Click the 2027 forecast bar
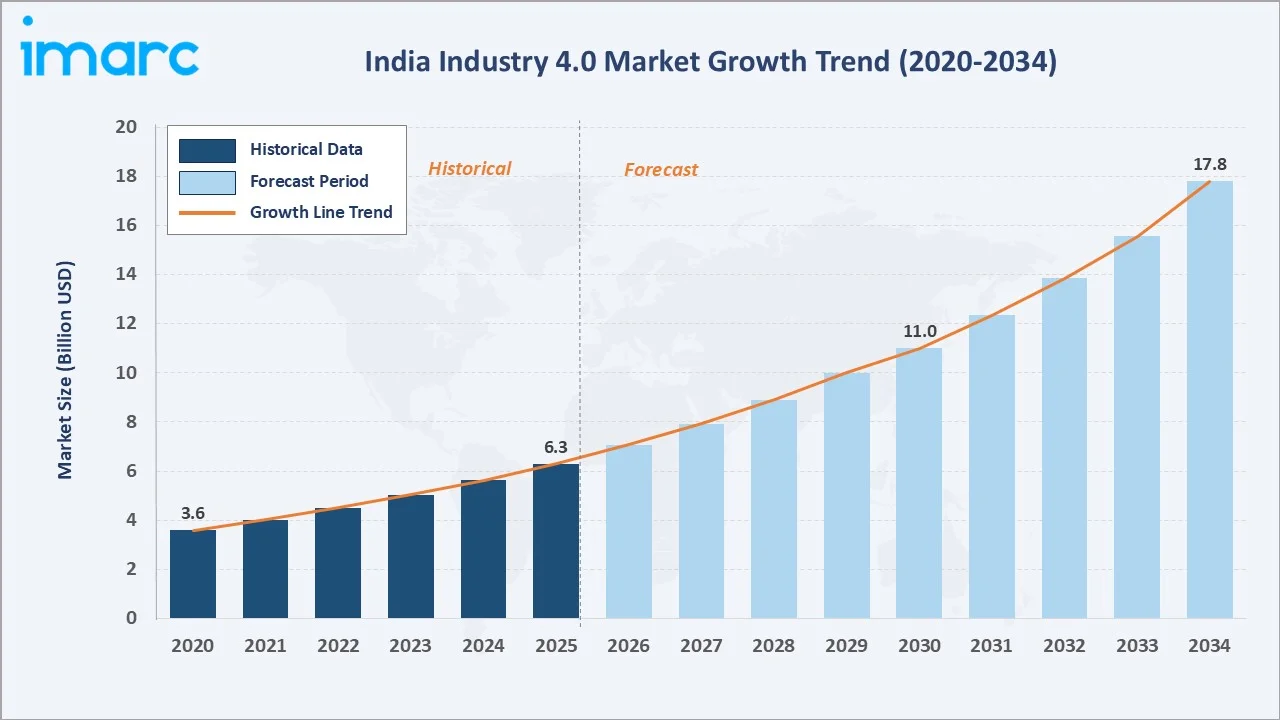 pos(701,521)
